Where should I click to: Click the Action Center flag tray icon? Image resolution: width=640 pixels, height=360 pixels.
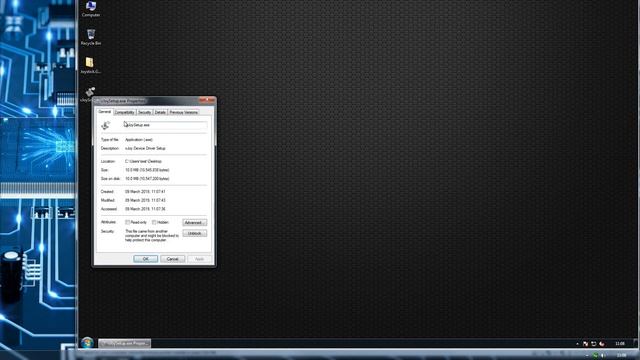tap(585, 344)
